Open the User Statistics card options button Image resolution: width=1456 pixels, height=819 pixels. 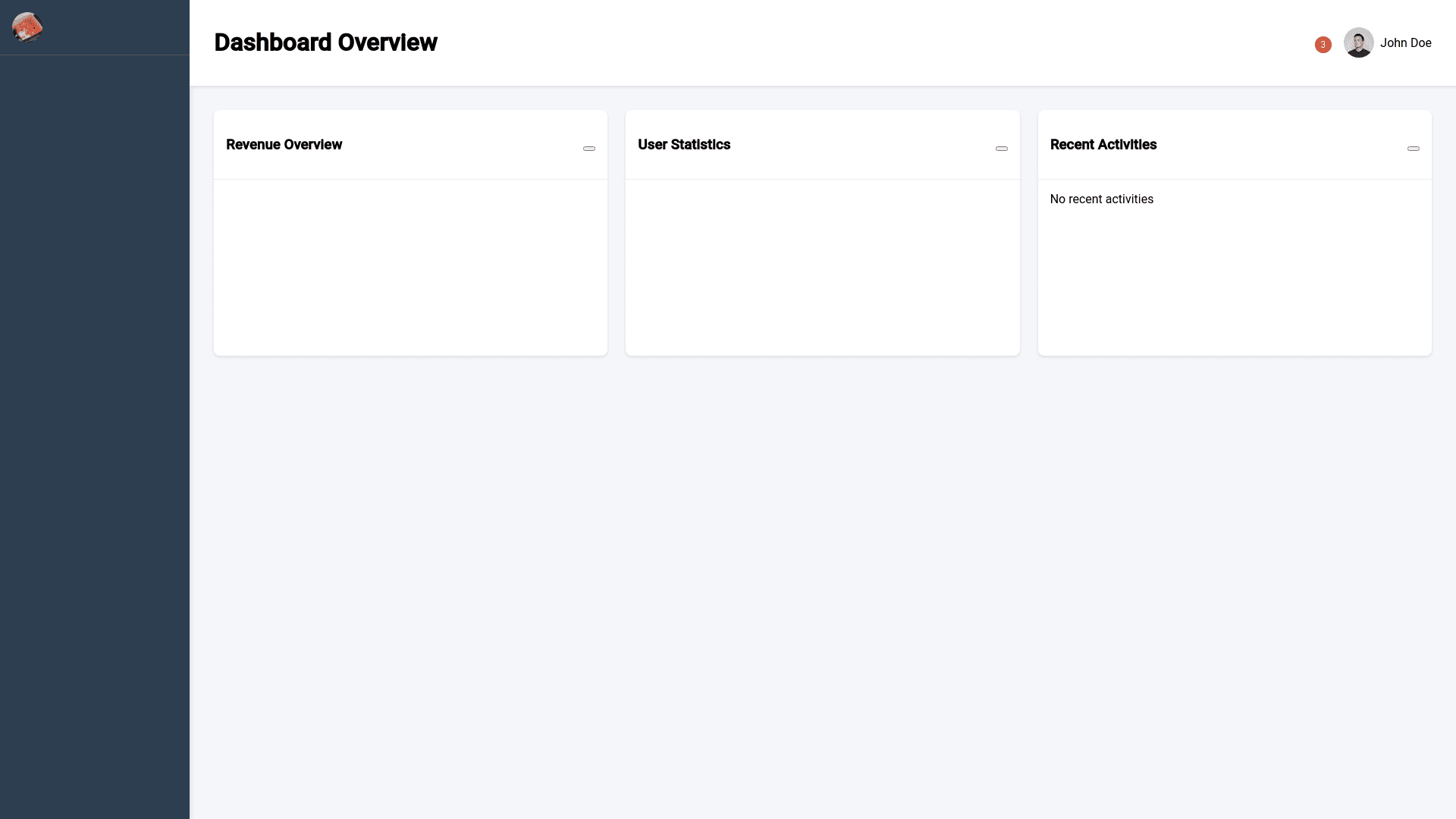point(1001,149)
